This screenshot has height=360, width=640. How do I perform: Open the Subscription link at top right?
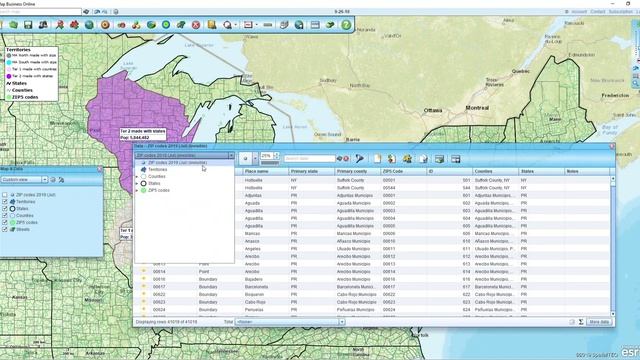[x=620, y=12]
